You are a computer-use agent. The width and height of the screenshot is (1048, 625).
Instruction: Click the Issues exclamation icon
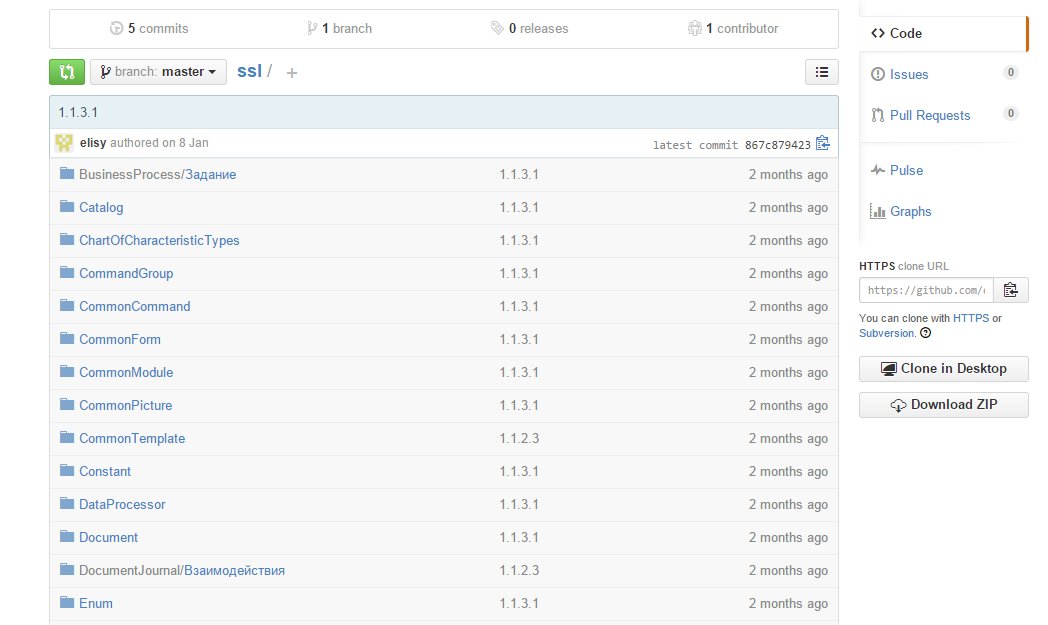[x=878, y=74]
